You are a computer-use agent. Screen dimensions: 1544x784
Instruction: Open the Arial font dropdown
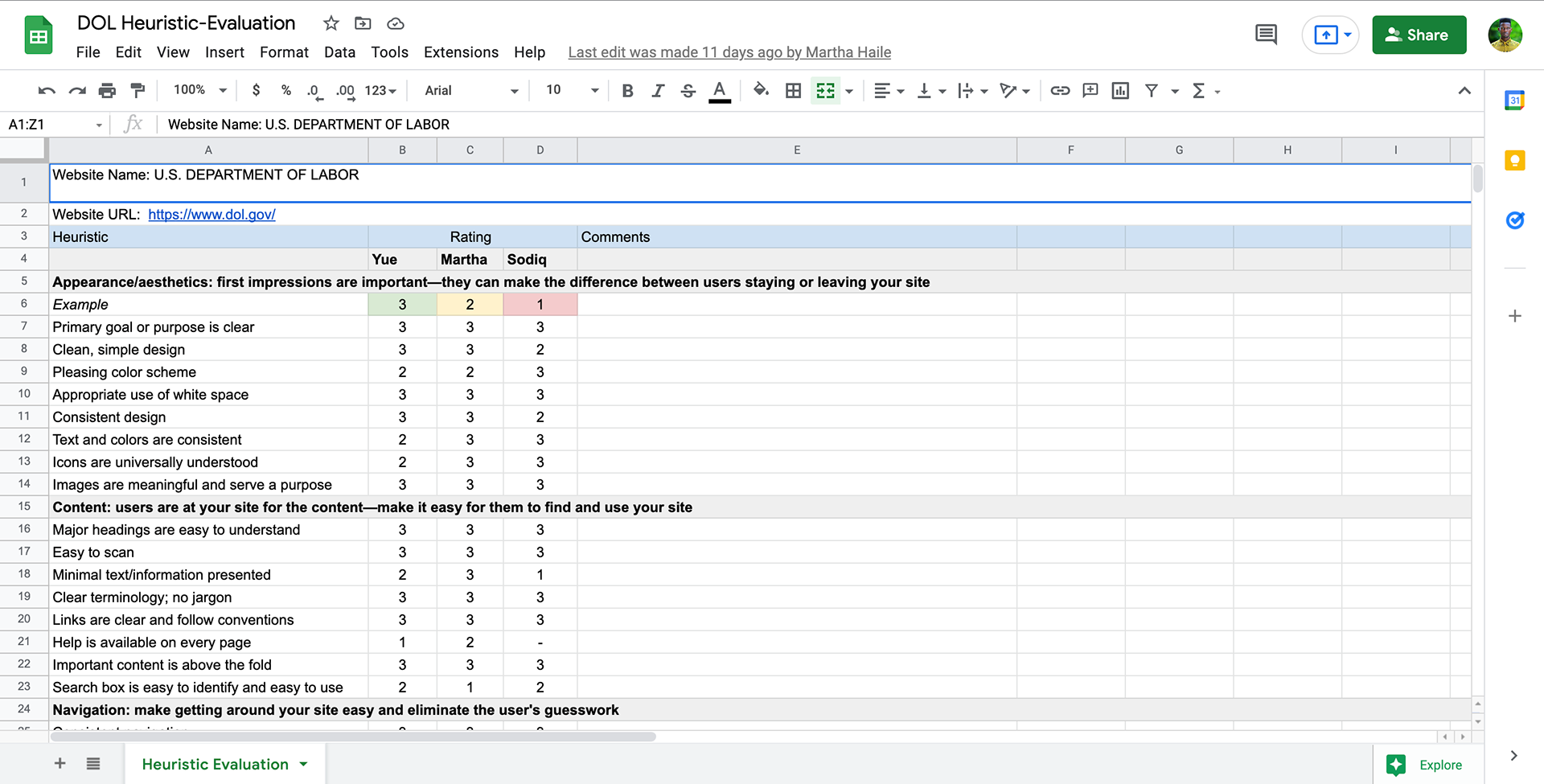471,91
